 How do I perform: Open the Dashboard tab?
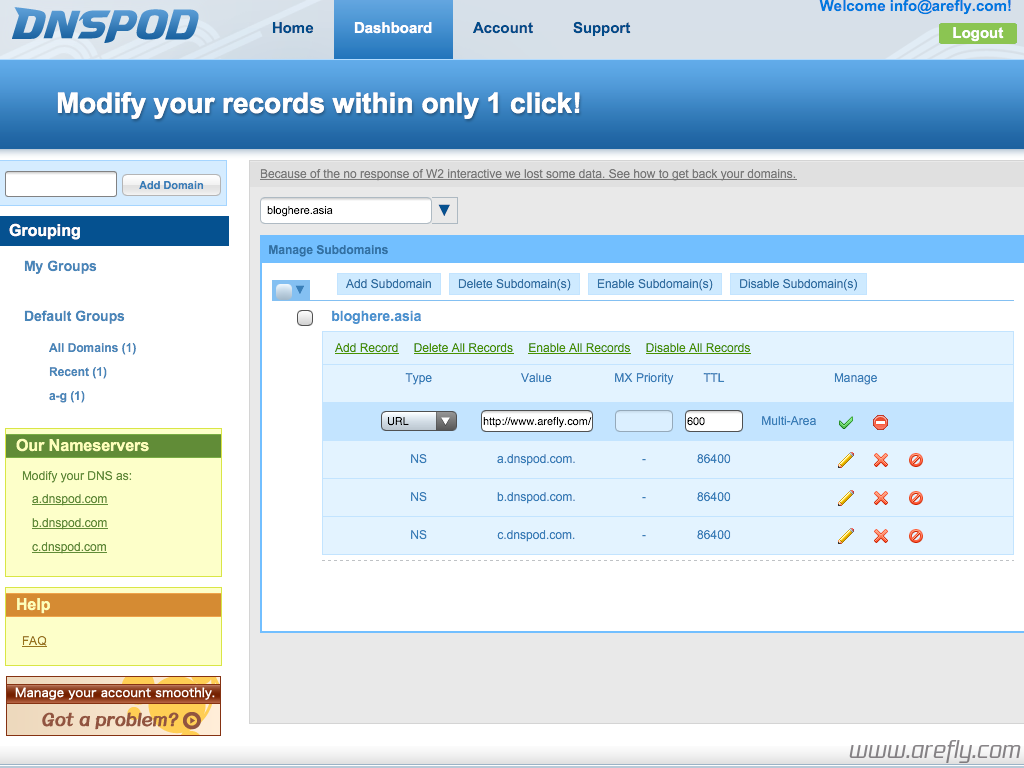393,29
